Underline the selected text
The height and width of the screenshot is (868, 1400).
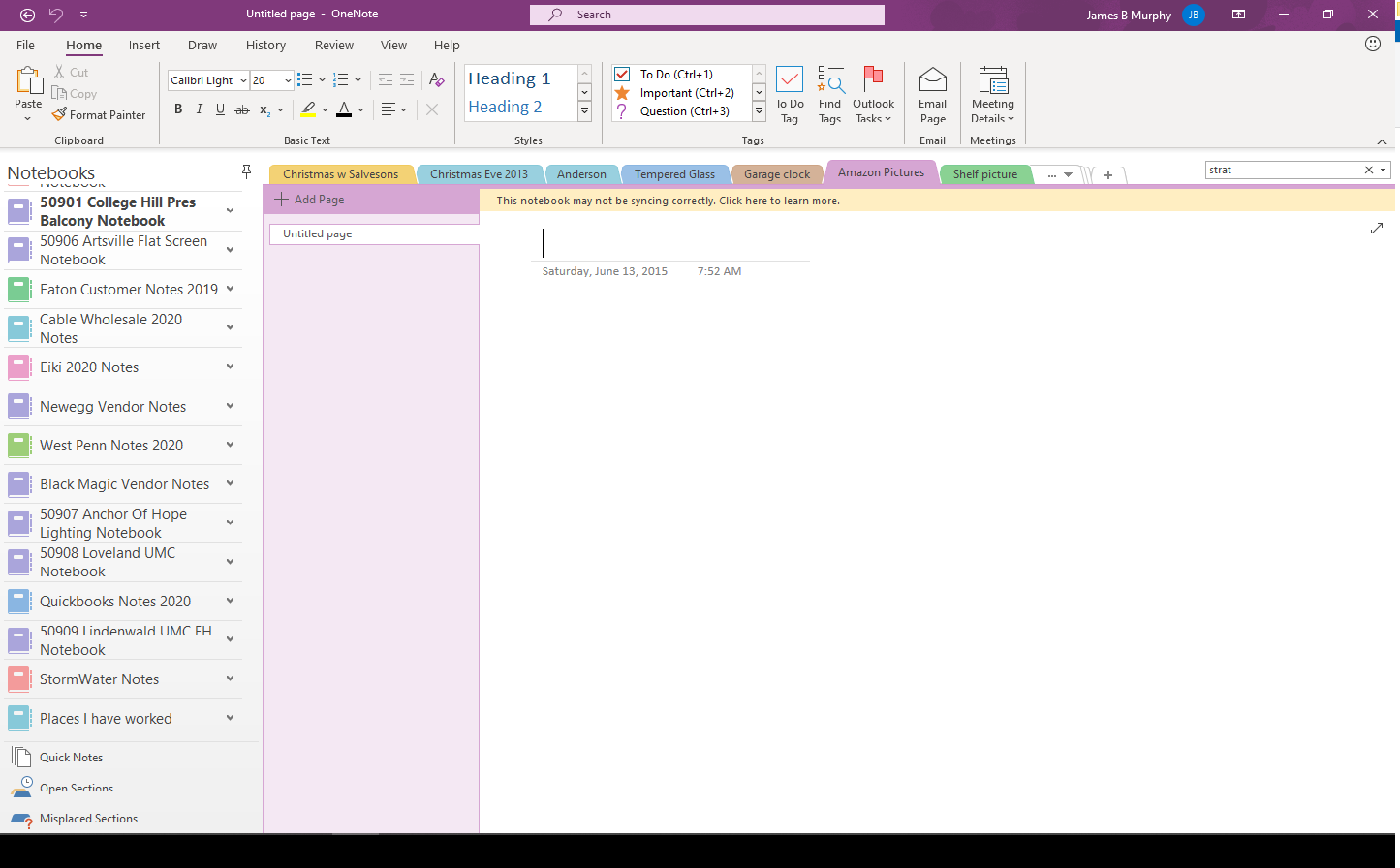coord(221,109)
